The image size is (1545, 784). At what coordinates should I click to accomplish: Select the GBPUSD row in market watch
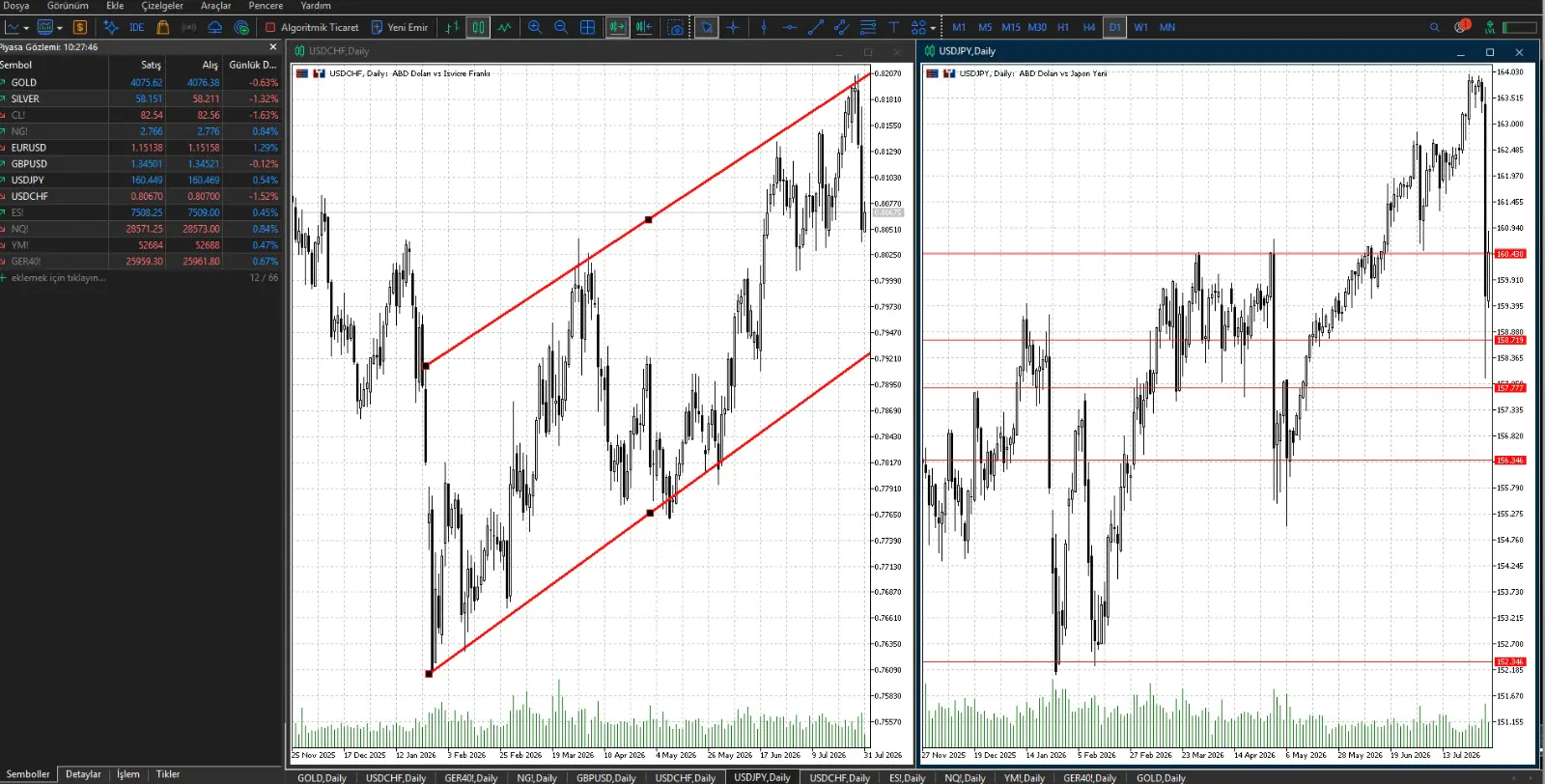(141, 164)
